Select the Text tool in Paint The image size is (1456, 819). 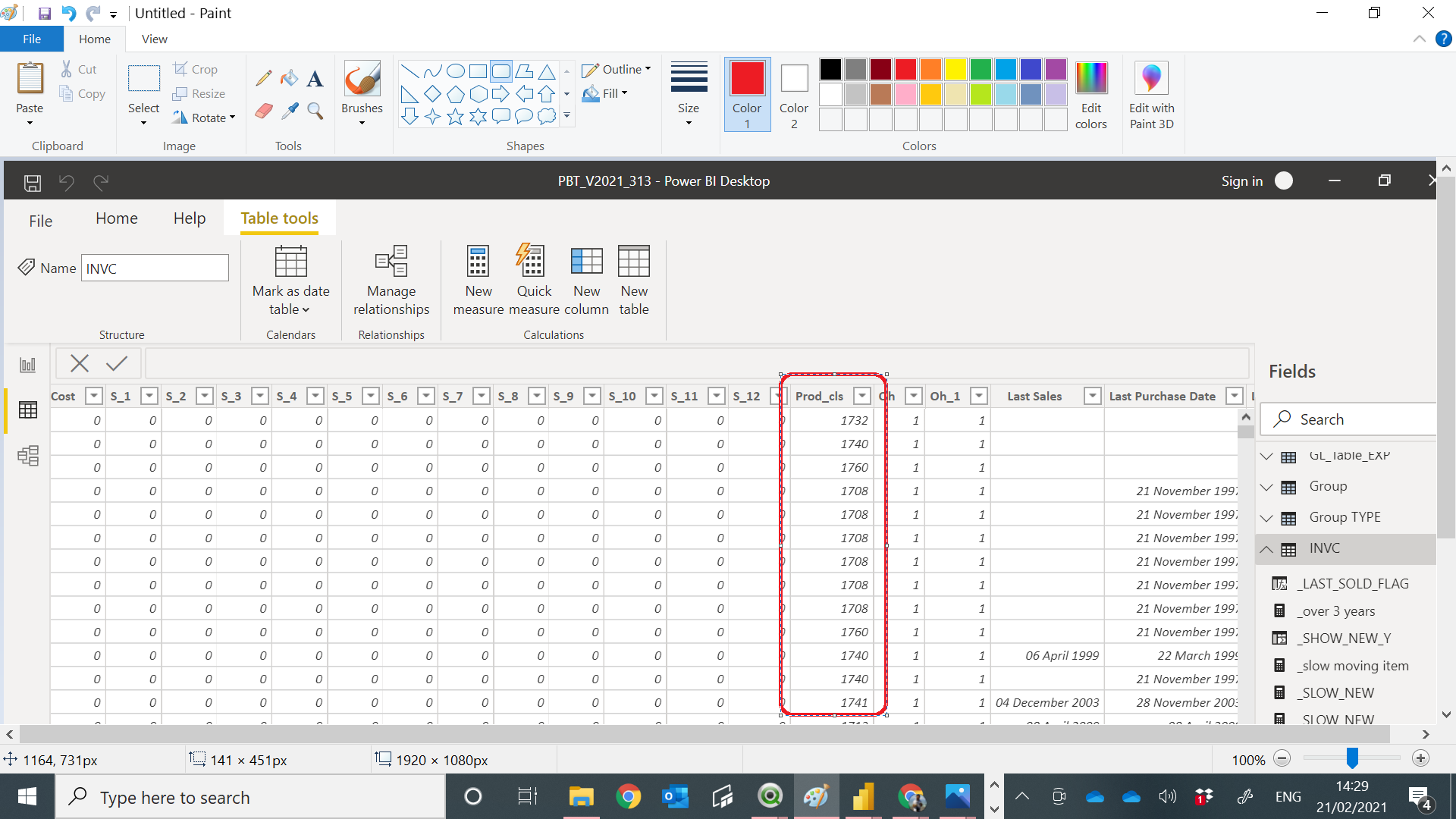315,78
